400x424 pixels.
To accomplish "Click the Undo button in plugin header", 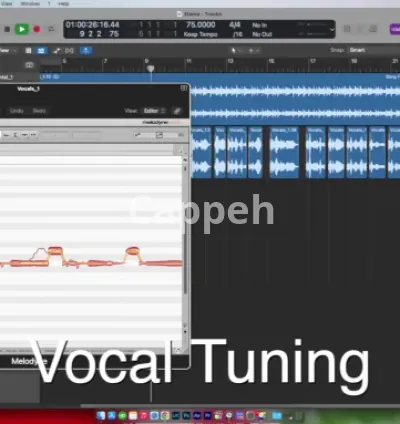I will (x=17, y=111).
